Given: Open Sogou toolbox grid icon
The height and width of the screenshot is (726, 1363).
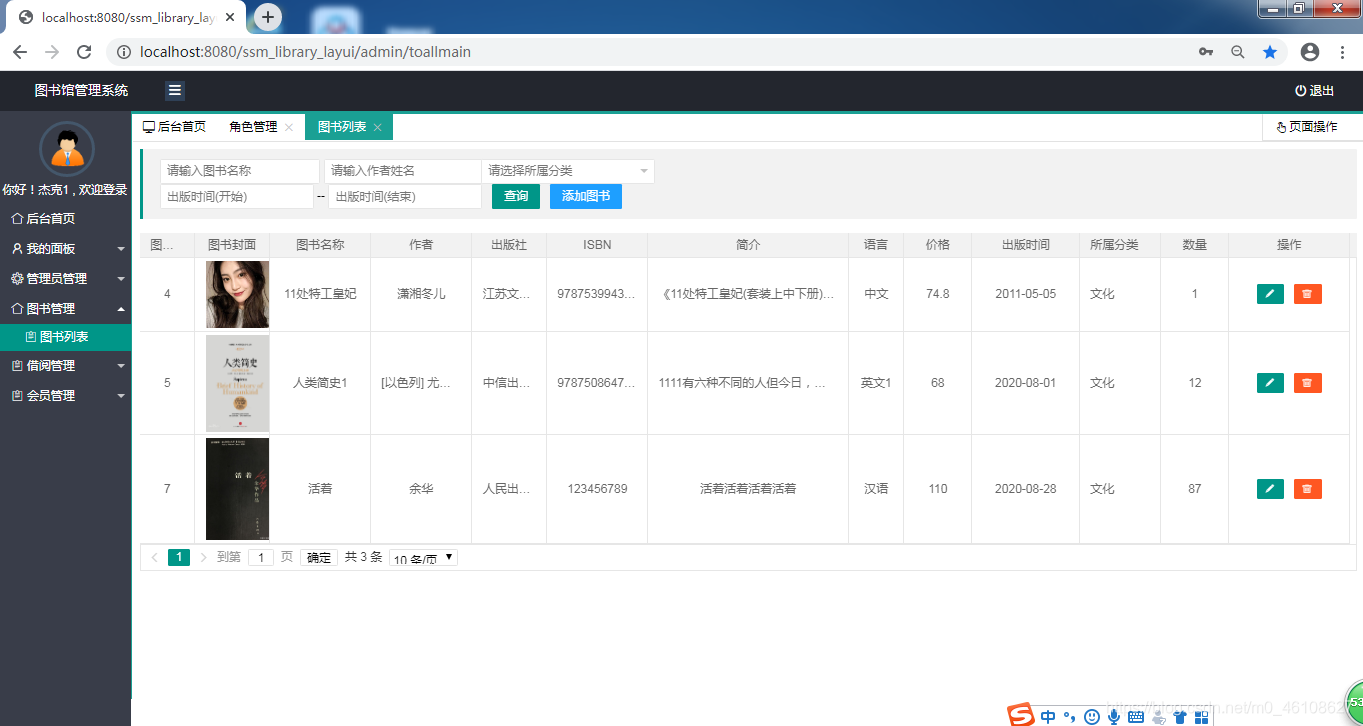Looking at the screenshot, I should tap(1202, 716).
